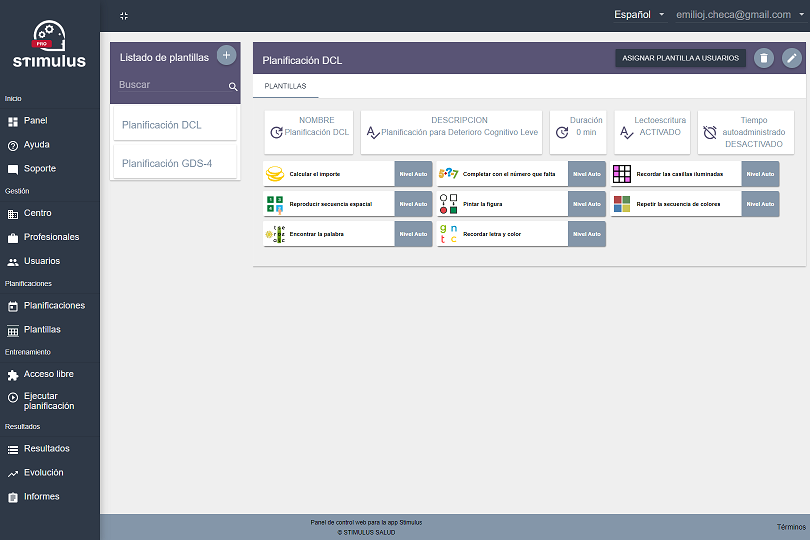Toggle fullscreen icon in top bar
This screenshot has height=540, width=810.
124,16
